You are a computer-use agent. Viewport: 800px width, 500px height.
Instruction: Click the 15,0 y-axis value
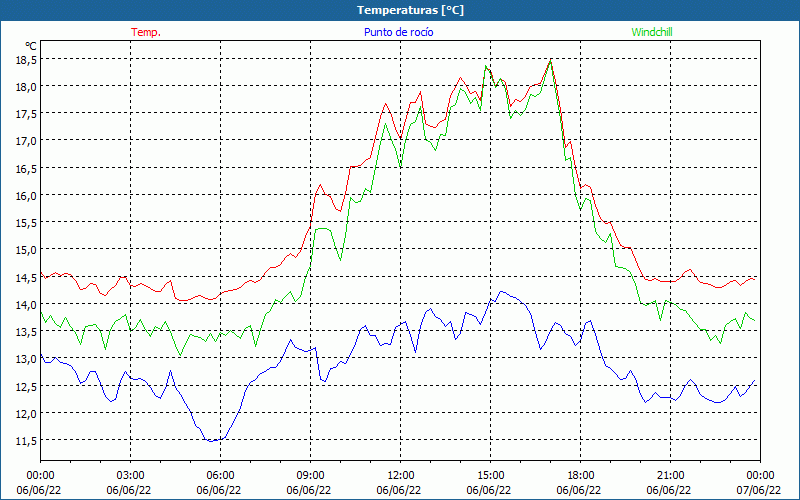pyautogui.click(x=27, y=251)
